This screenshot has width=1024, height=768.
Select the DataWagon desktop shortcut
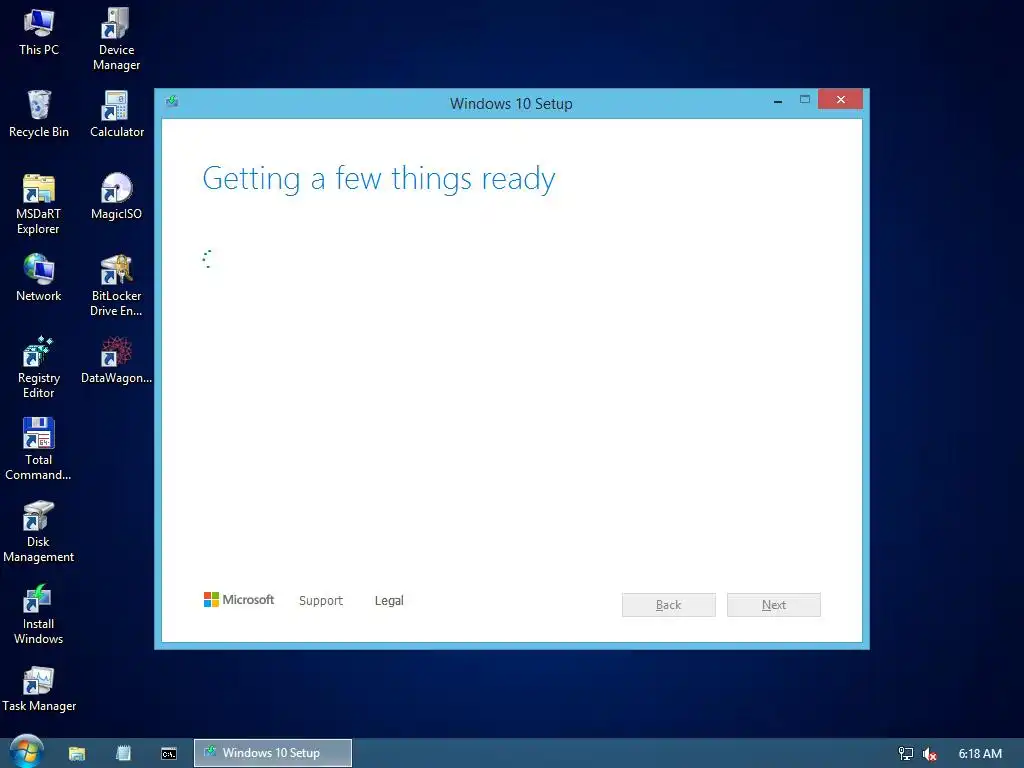click(x=116, y=360)
